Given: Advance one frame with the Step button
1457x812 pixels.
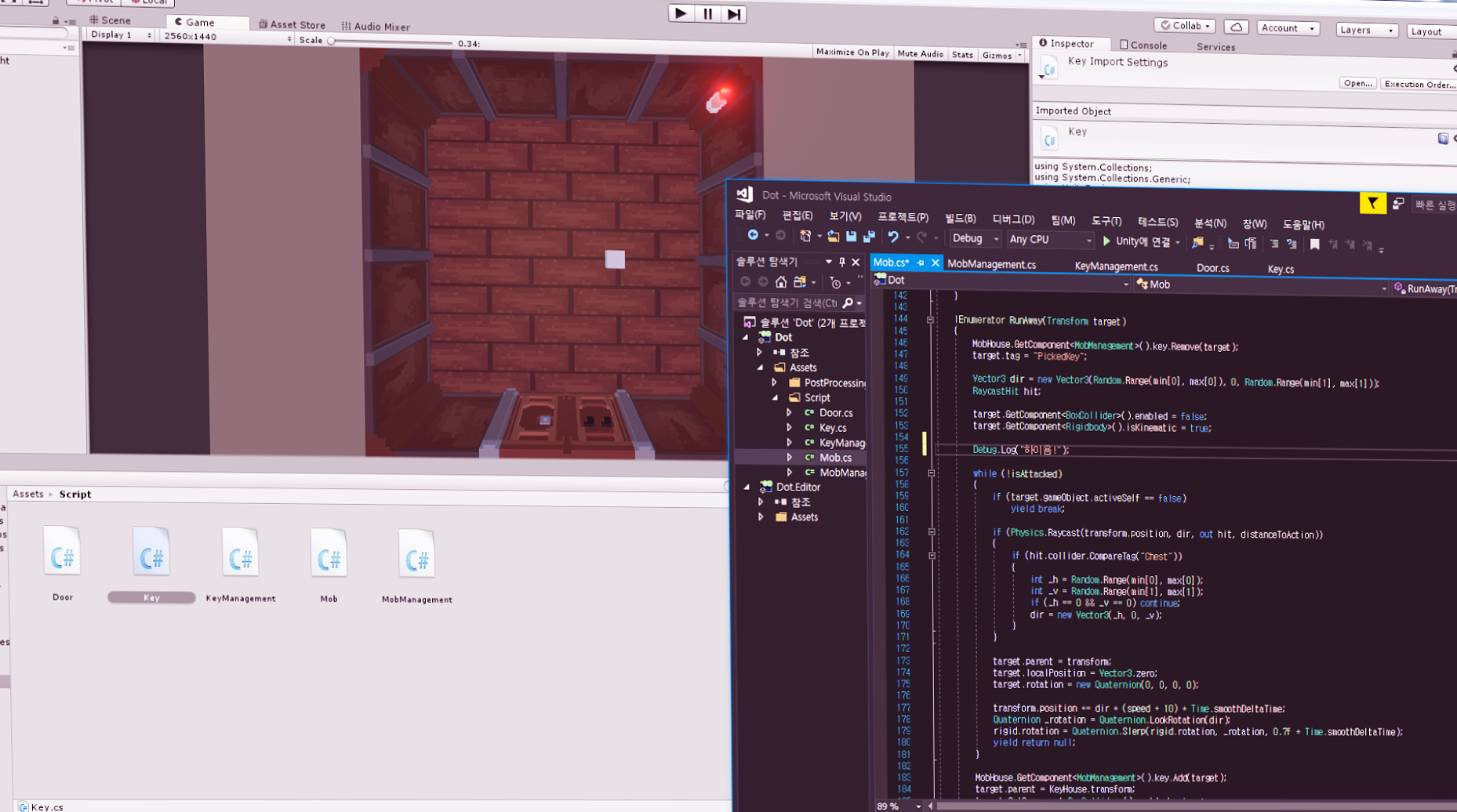Looking at the screenshot, I should [734, 14].
